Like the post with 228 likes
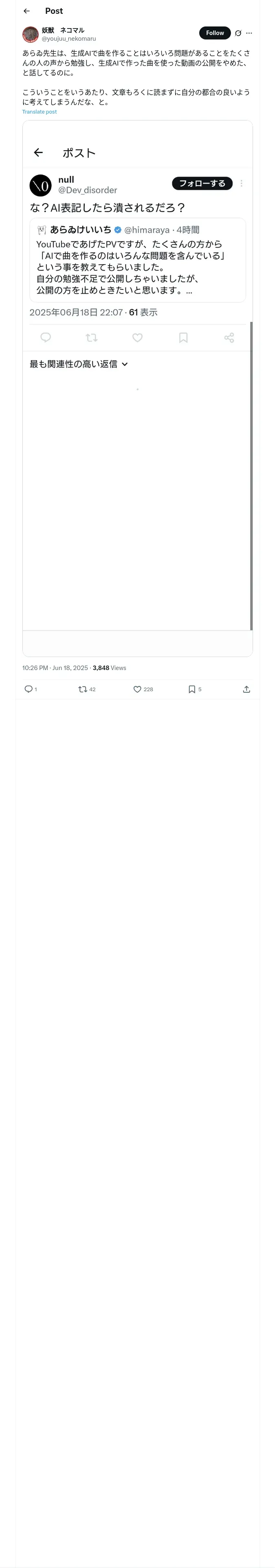Viewport: 275px width, 1568px height. click(137, 689)
